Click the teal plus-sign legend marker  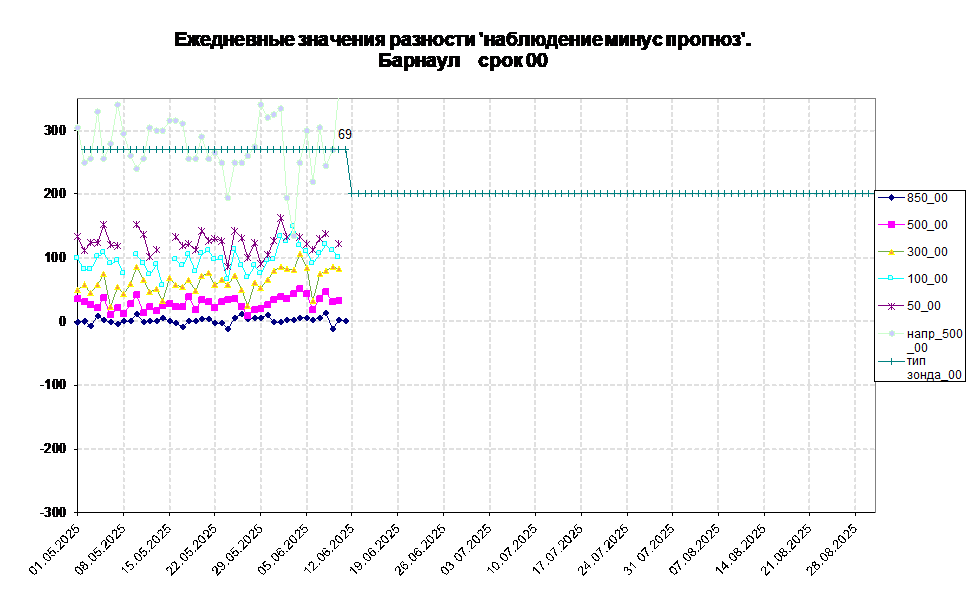click(x=891, y=362)
